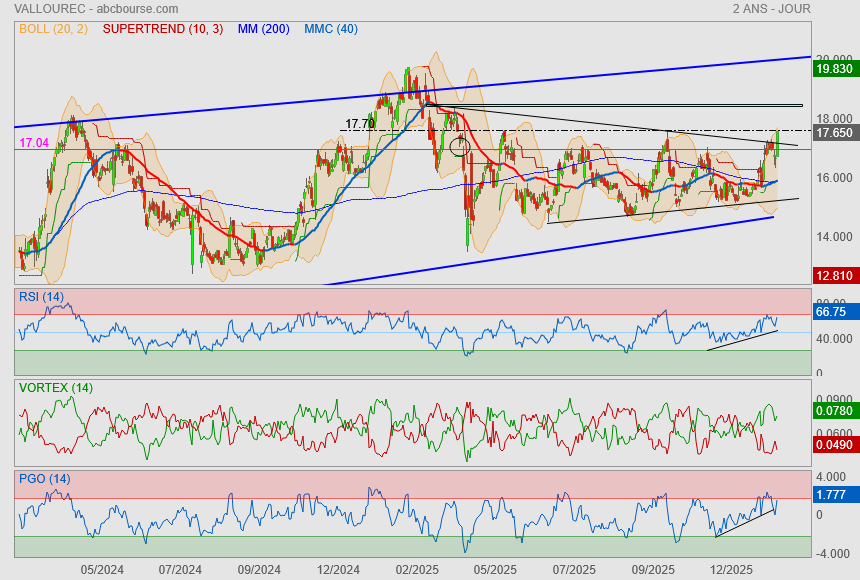Click the pink 17.04 level label

pyautogui.click(x=34, y=144)
